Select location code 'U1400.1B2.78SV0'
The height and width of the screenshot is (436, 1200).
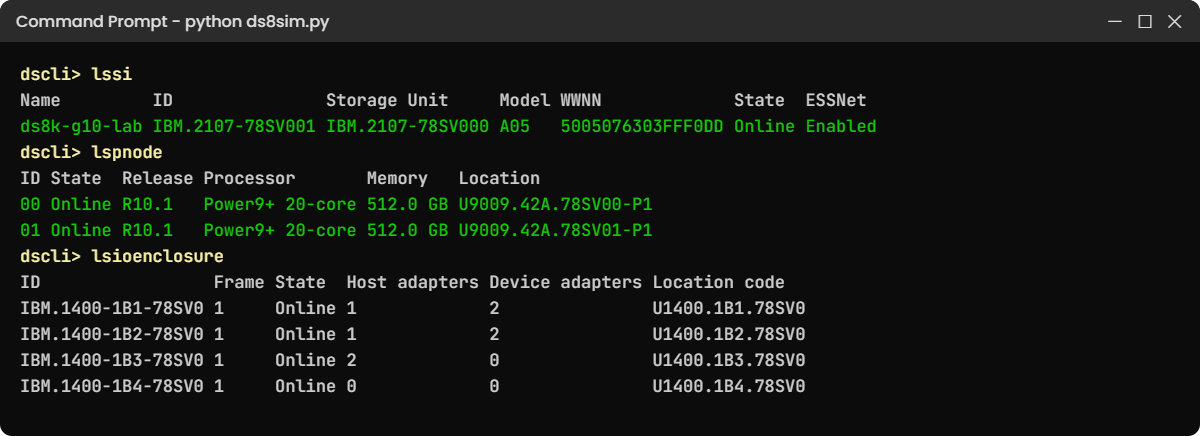[729, 335]
